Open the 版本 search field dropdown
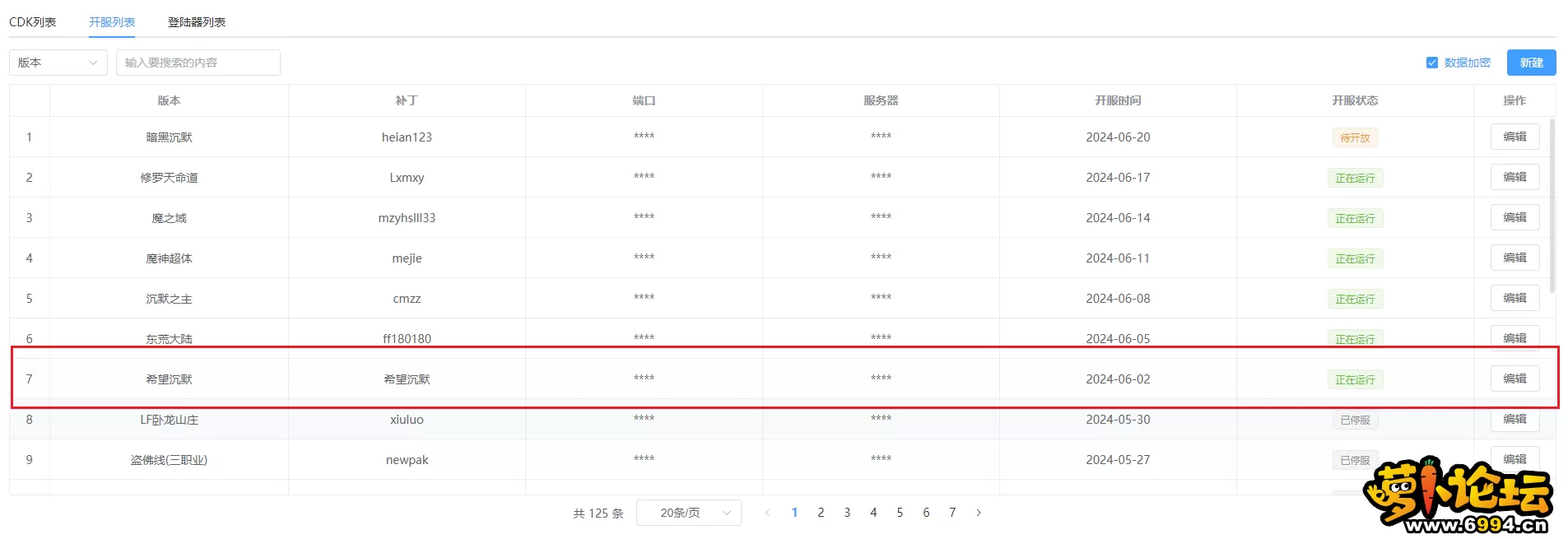This screenshot has width=1568, height=539. (58, 63)
